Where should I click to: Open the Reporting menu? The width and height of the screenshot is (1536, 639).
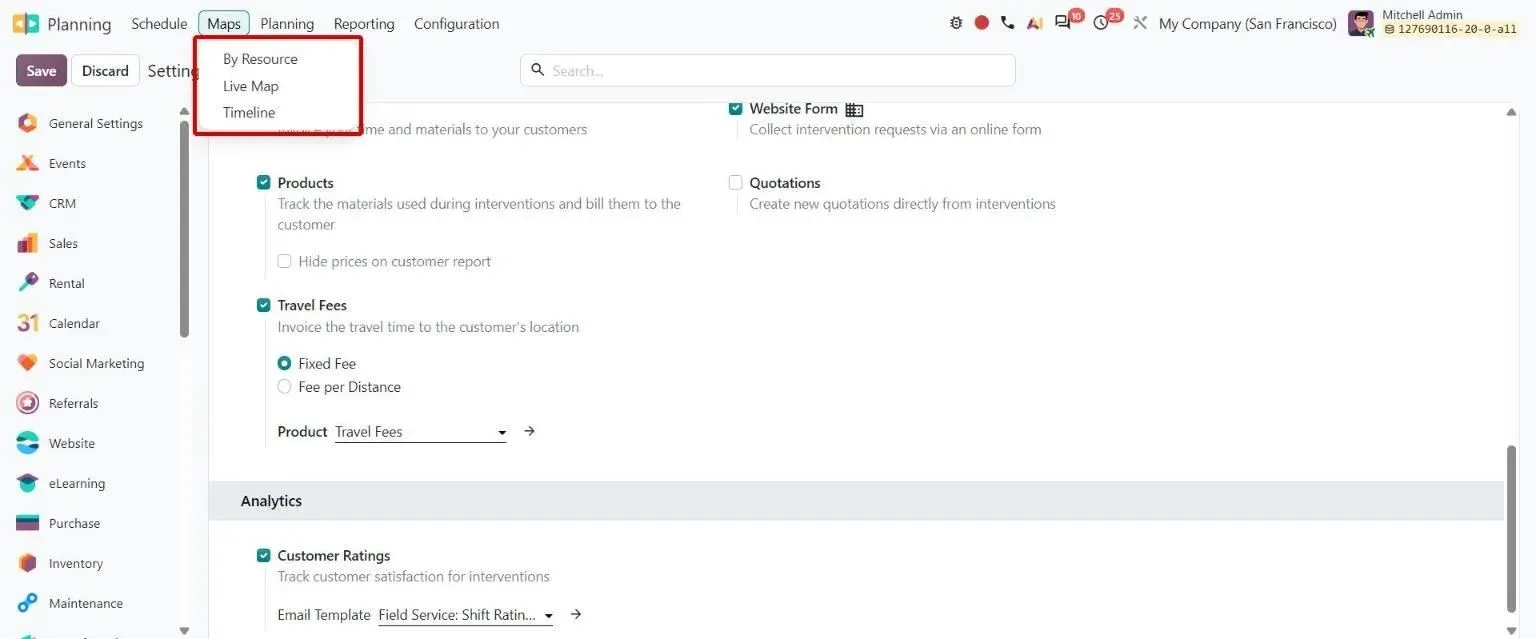(x=364, y=23)
